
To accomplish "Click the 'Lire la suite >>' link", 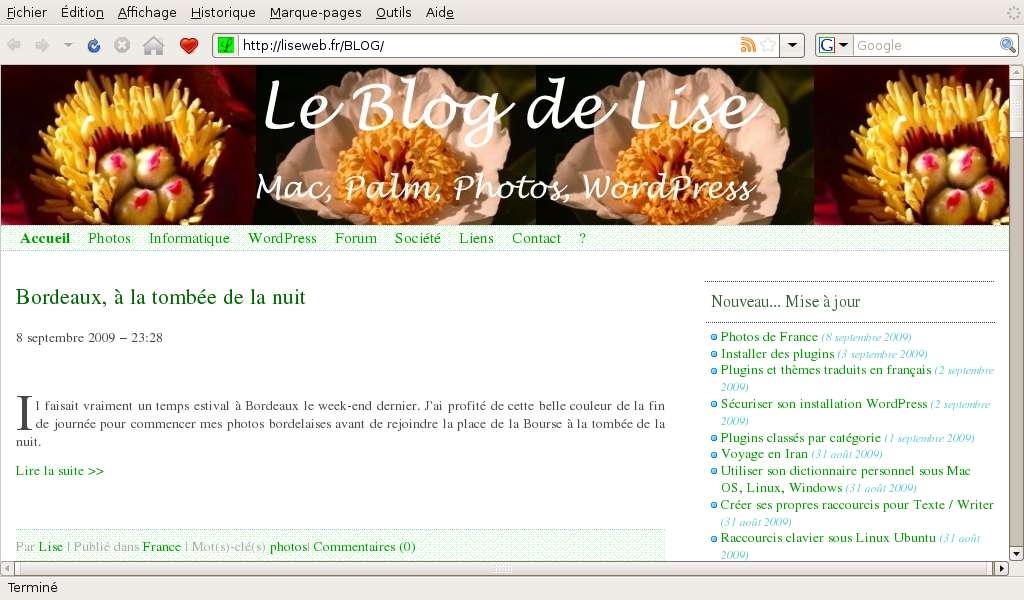I will click(x=60, y=470).
